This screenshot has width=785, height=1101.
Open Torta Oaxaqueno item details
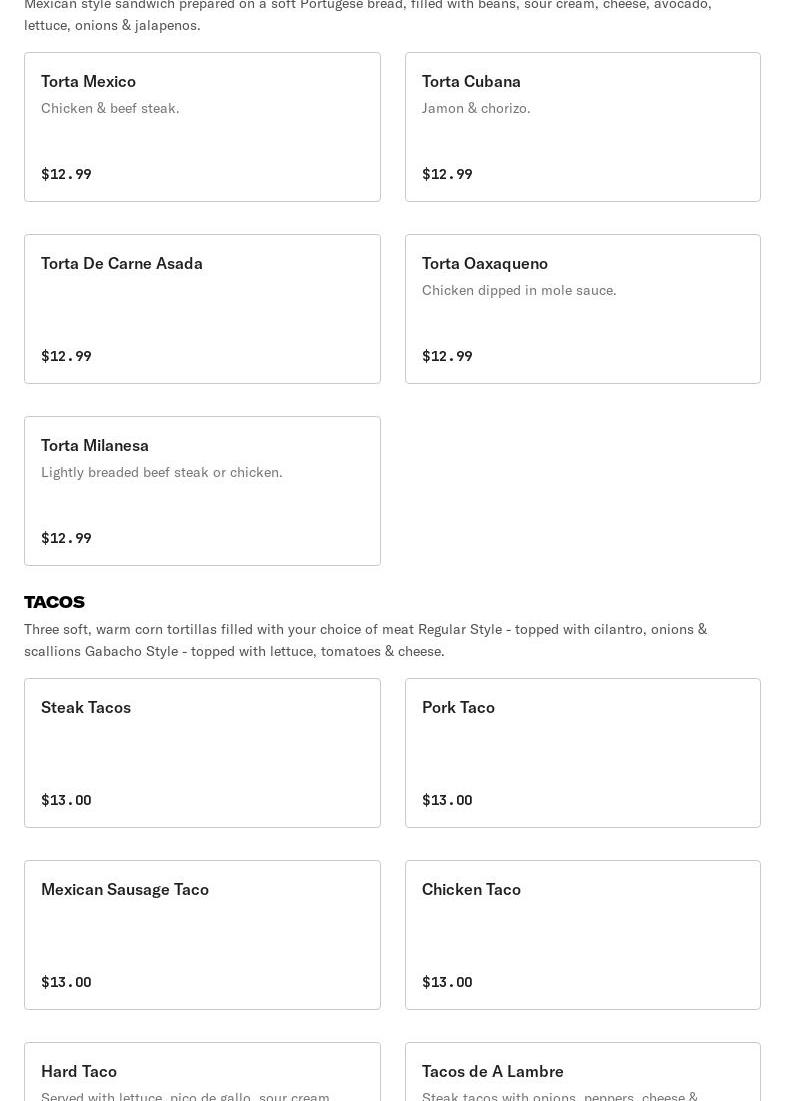pos(583,309)
